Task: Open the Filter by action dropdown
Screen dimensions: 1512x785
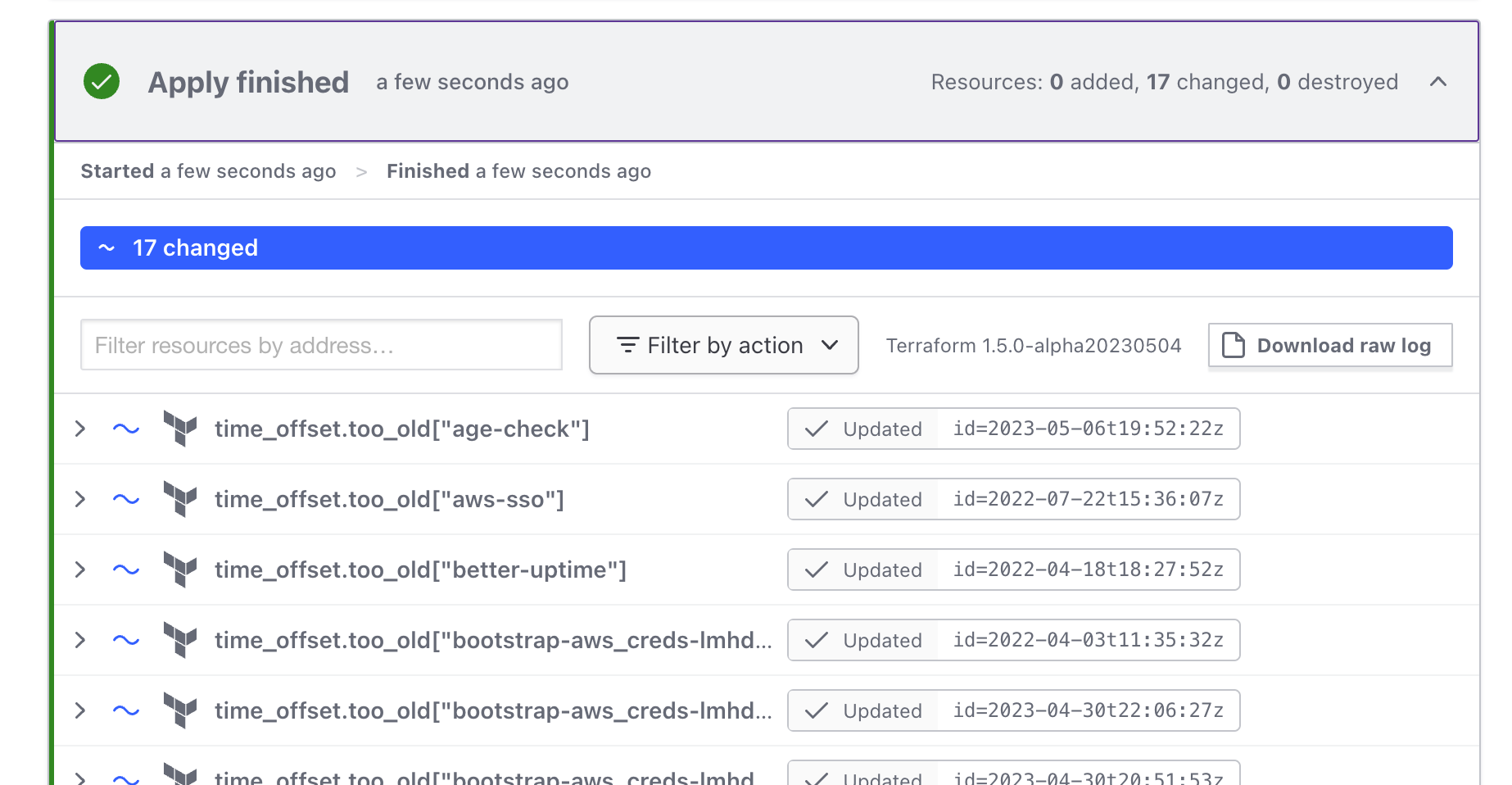Action: coord(723,345)
